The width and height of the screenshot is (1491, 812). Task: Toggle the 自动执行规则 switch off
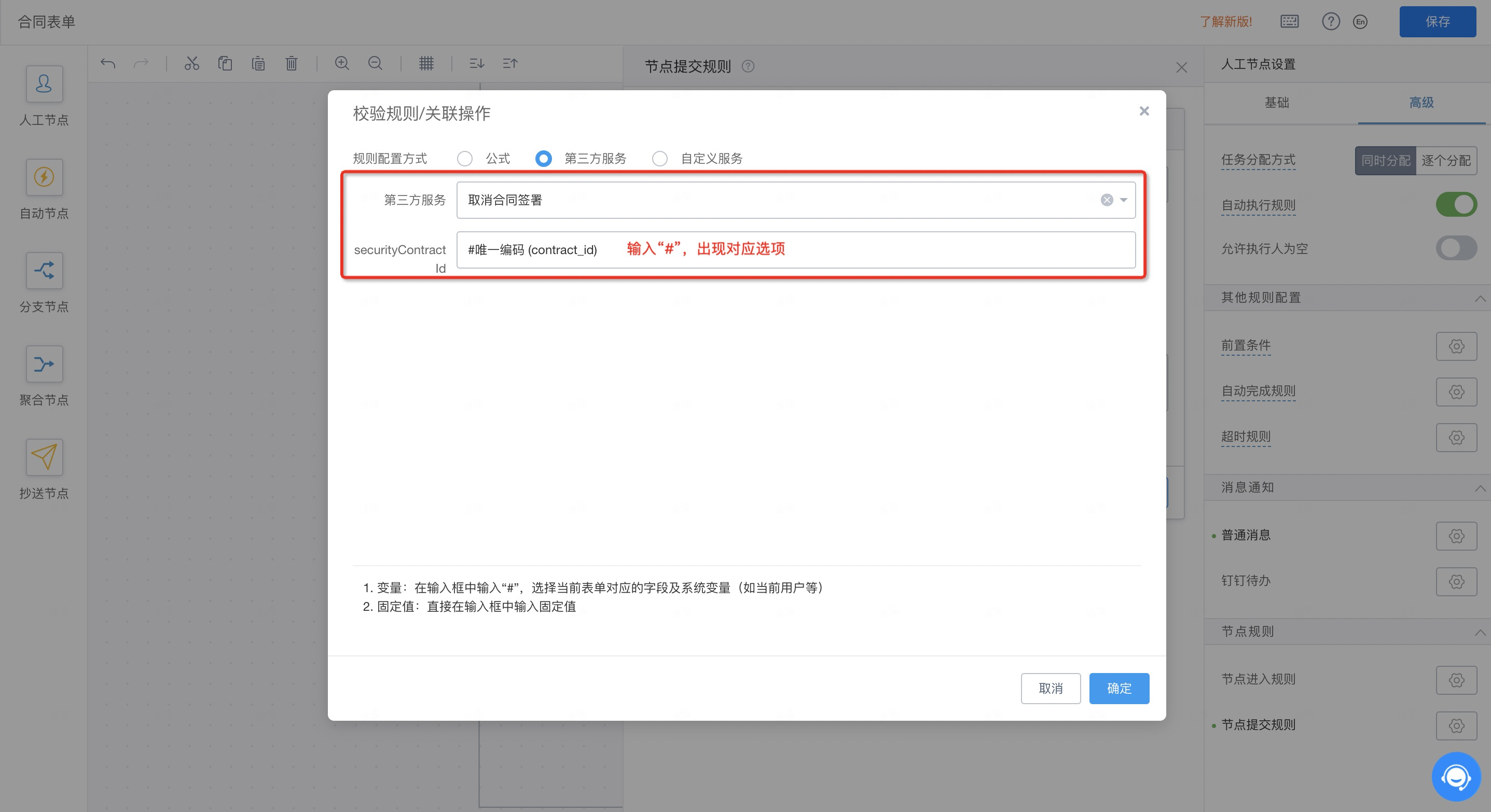coord(1456,205)
